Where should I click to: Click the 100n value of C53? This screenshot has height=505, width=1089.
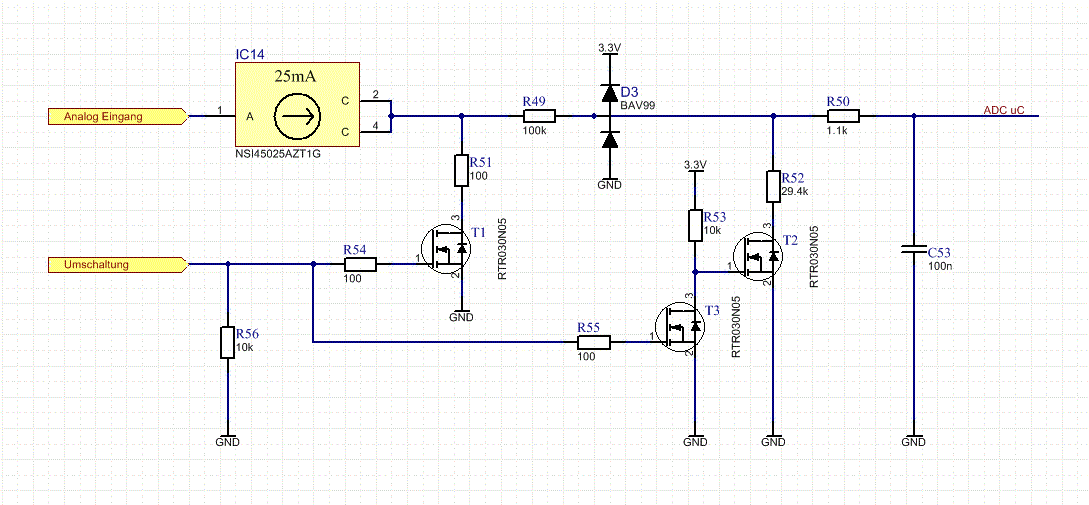[940, 265]
